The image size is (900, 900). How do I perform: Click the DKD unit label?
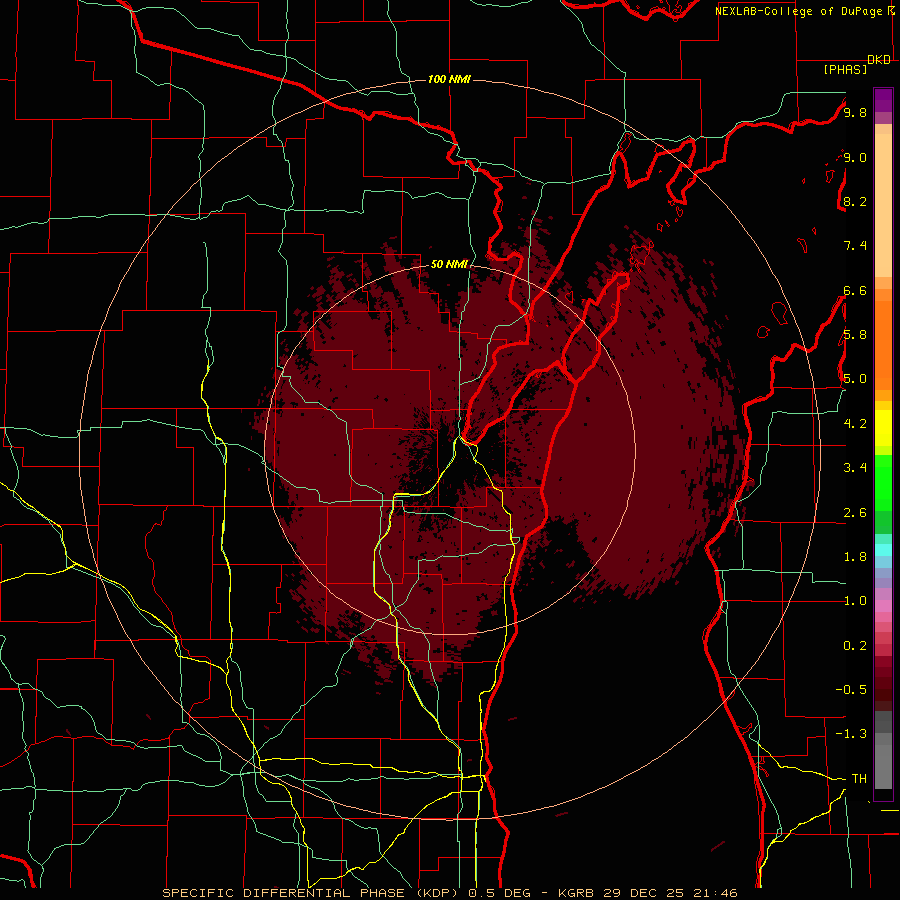coord(879,60)
